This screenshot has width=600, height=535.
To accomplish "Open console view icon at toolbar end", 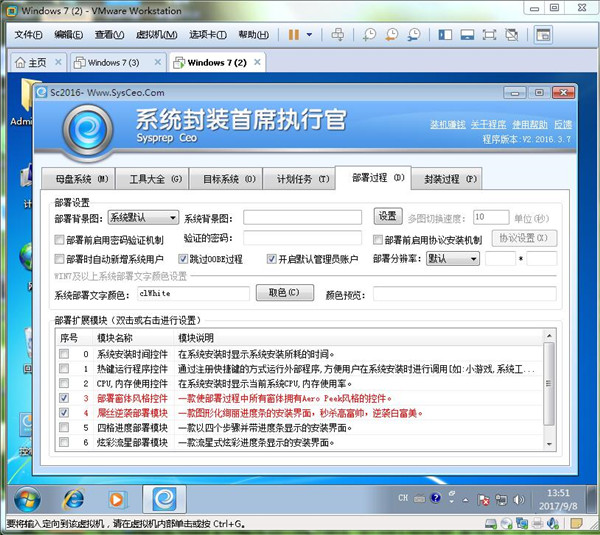I will coord(543,35).
